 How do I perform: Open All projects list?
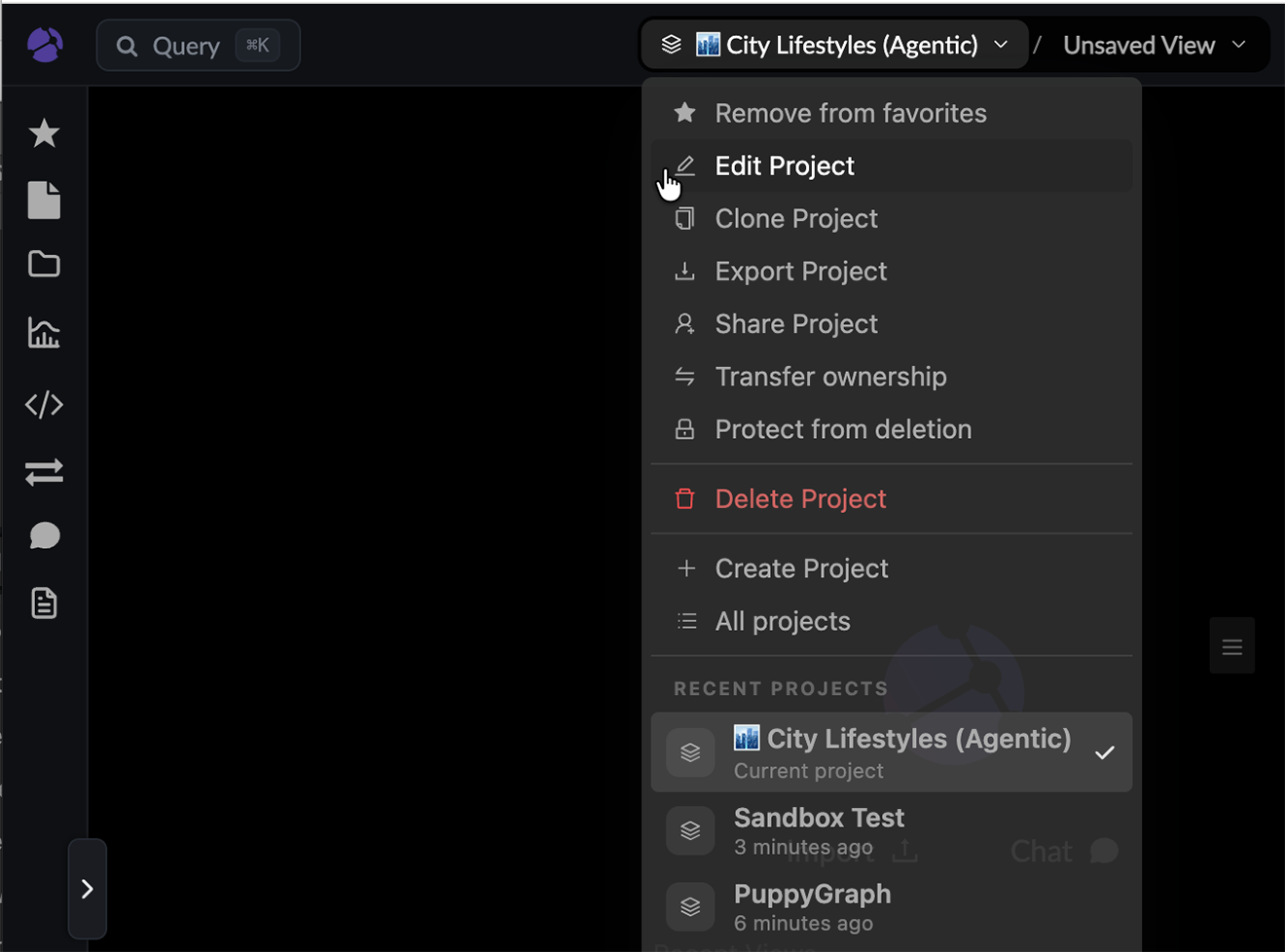[892, 621]
